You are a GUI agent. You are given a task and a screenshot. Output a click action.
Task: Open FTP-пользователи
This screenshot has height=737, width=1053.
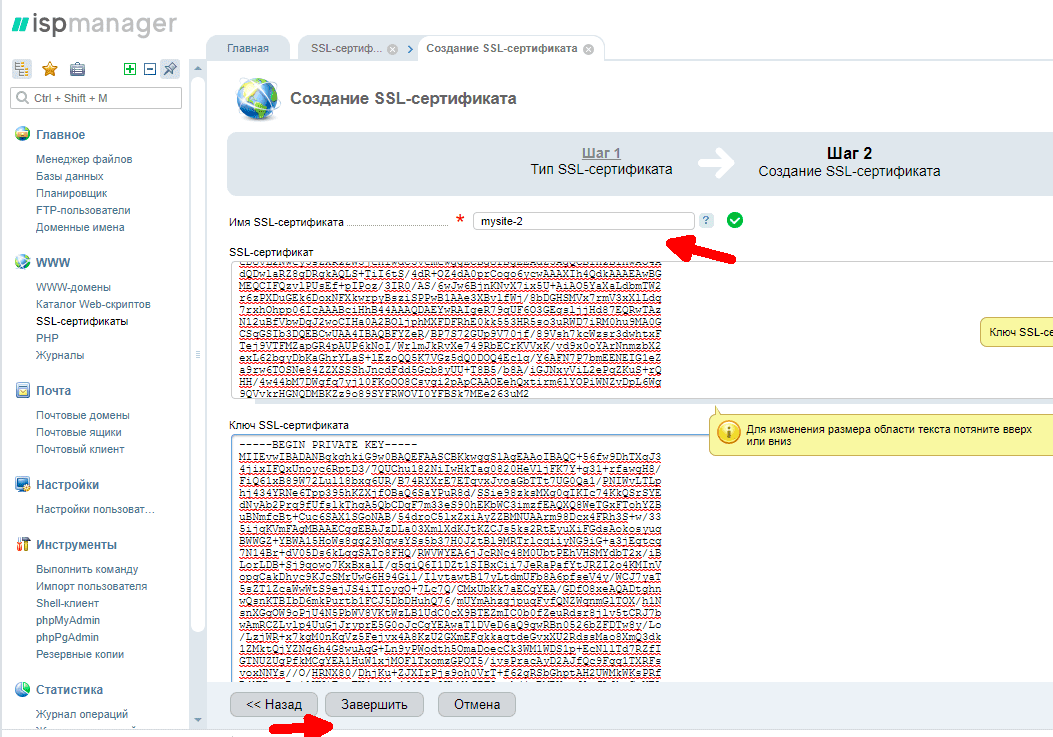(83, 210)
